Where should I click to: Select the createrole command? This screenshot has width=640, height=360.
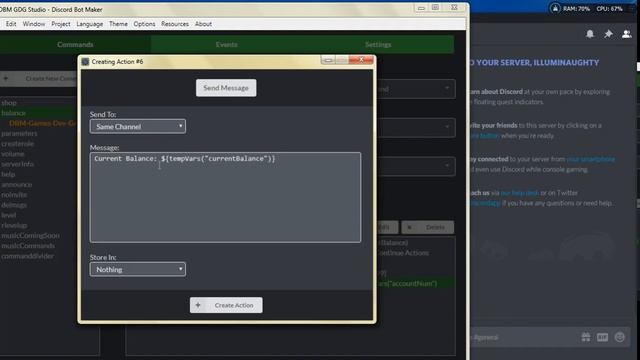18,144
